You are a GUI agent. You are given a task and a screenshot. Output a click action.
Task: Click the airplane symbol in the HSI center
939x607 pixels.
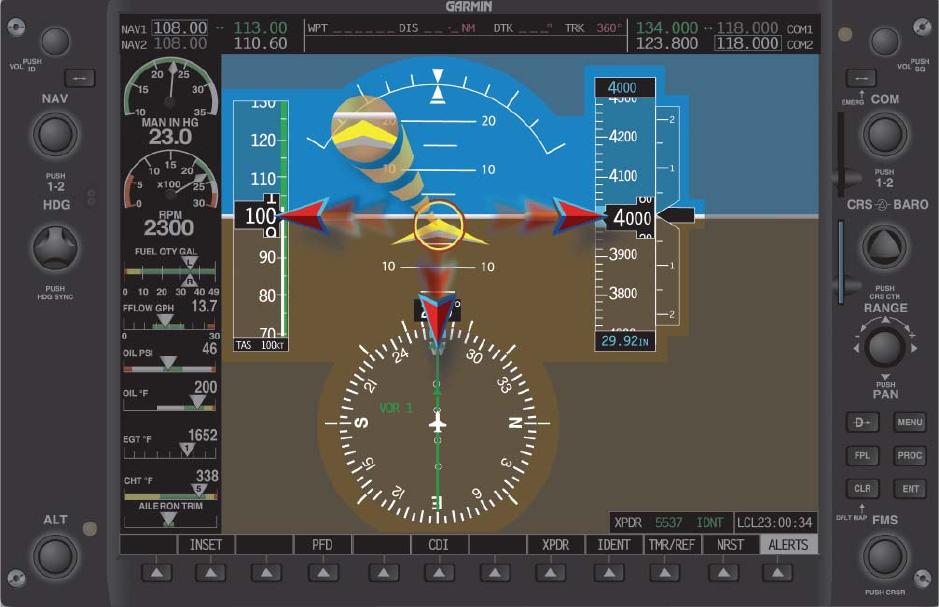[438, 423]
